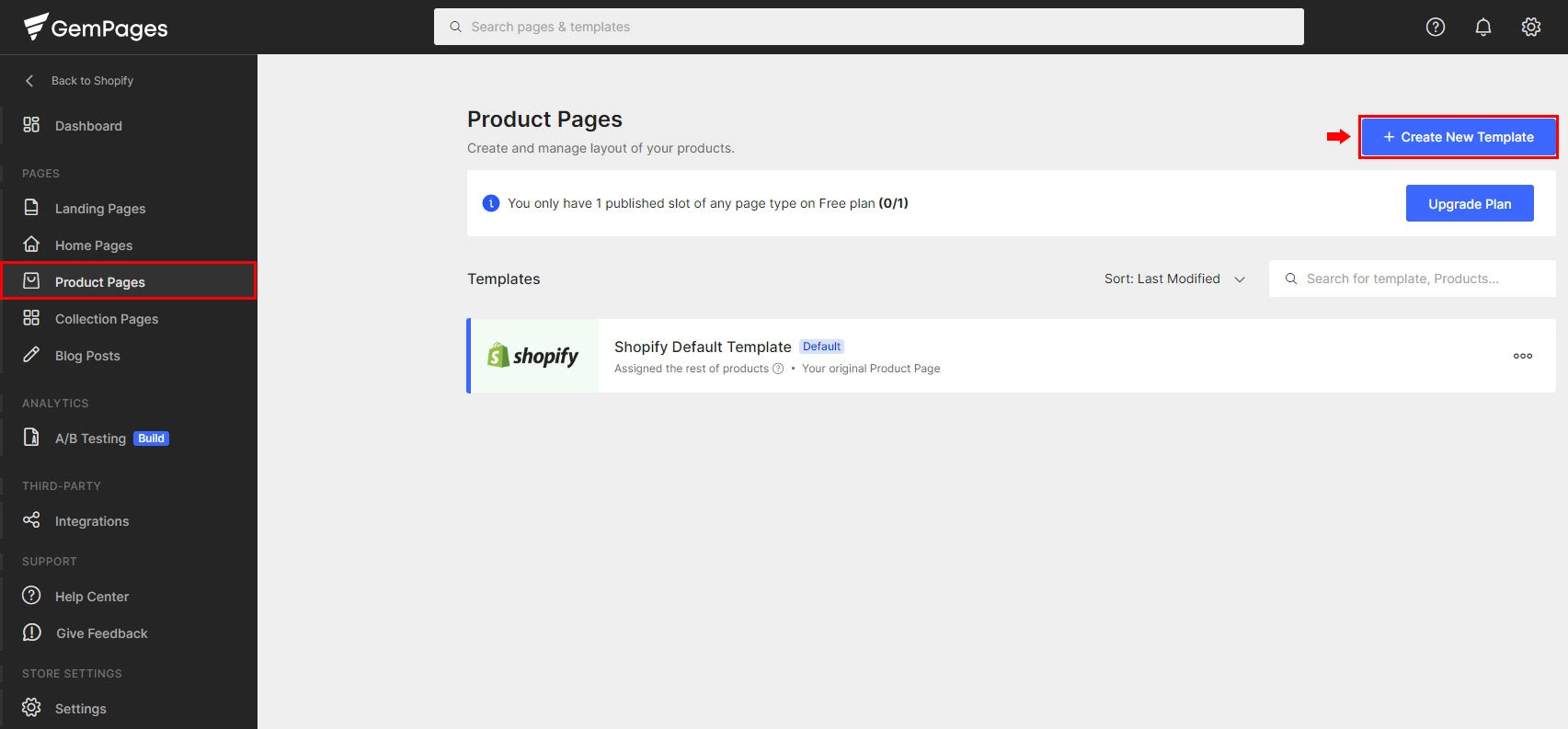Click the help icon beside Assigned the rest of products
Image resolution: width=1568 pixels, height=729 pixels.
778,369
